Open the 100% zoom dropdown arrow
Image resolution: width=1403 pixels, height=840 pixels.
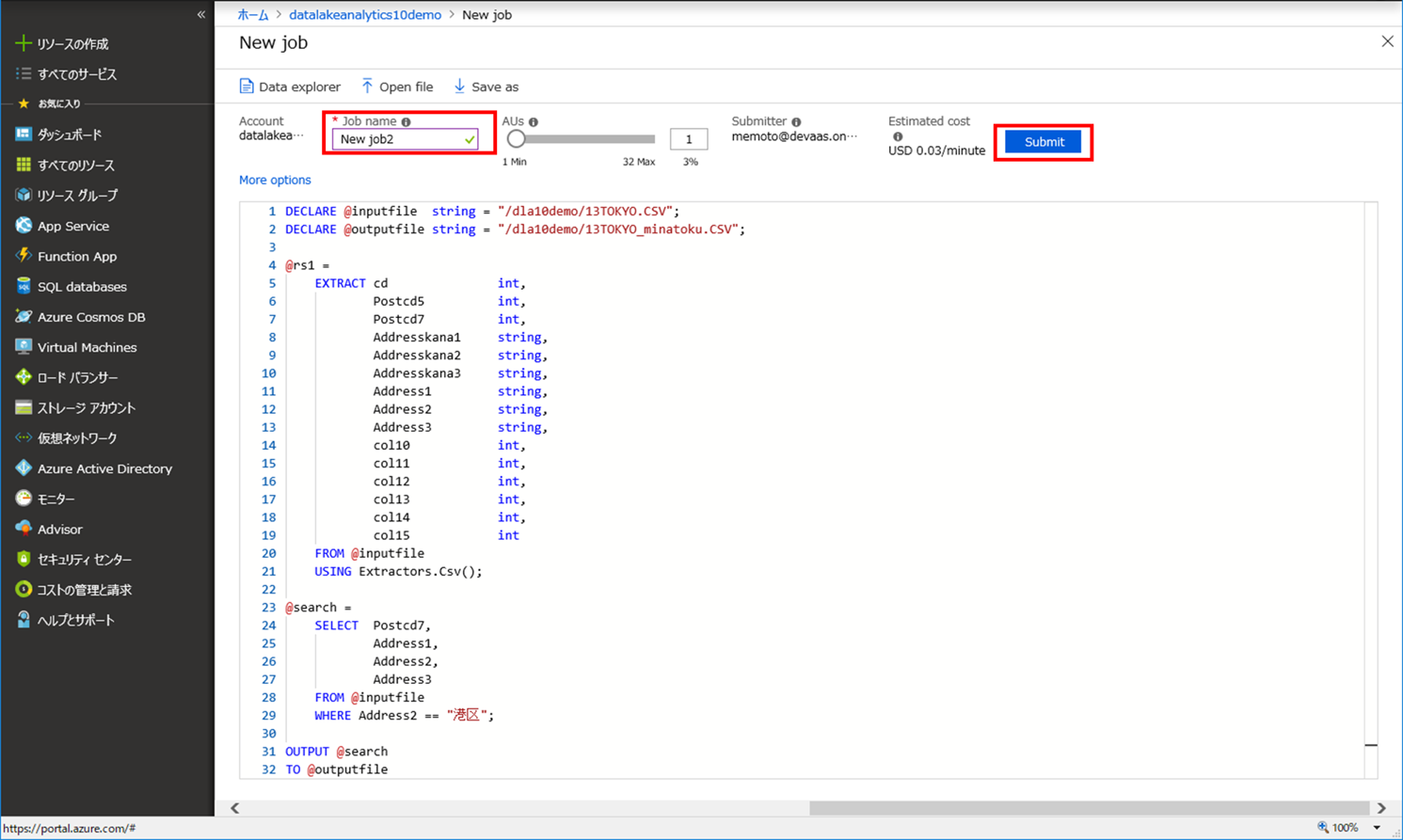tap(1378, 828)
